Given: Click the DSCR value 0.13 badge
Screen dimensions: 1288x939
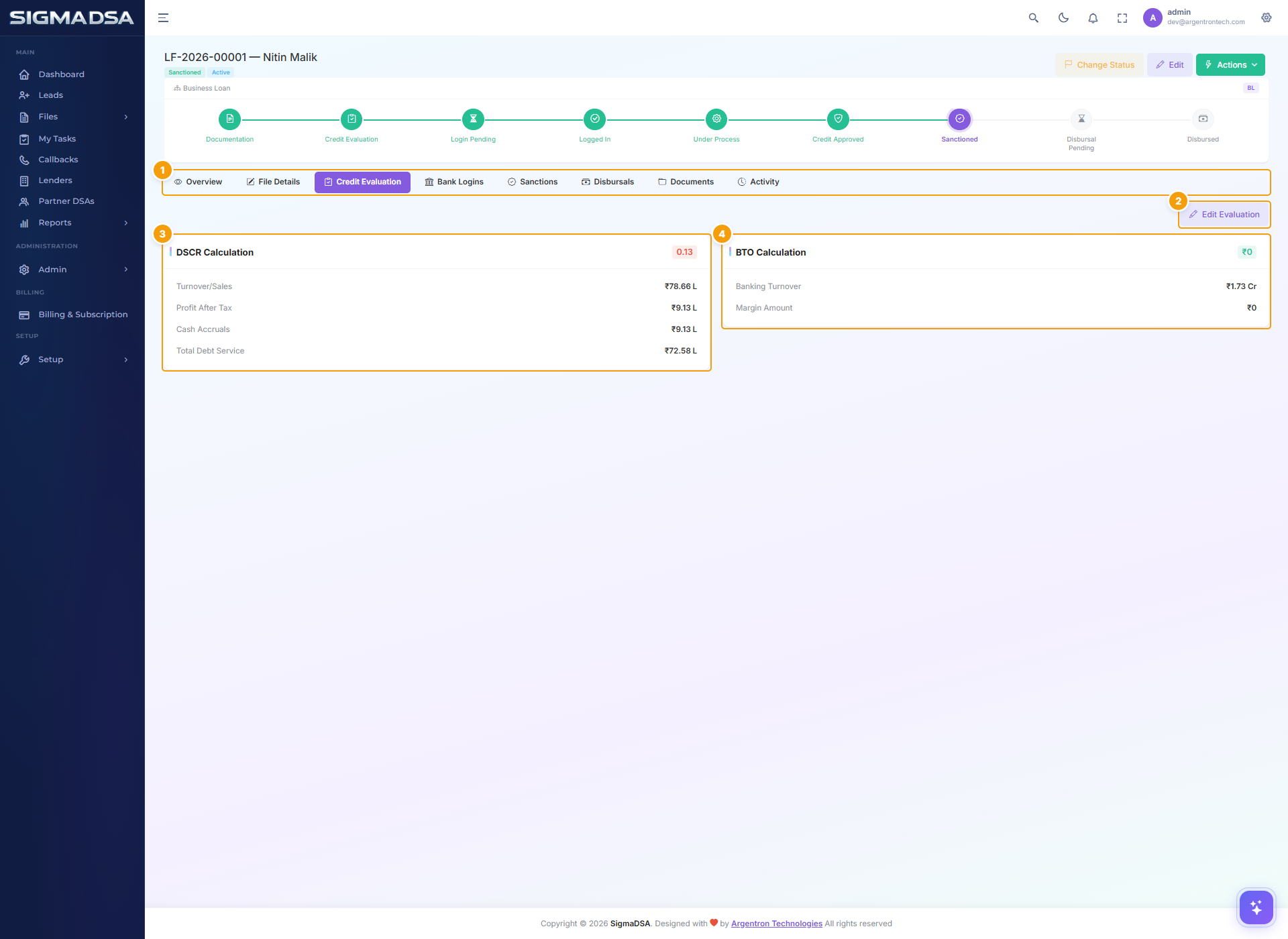Looking at the screenshot, I should tap(684, 252).
